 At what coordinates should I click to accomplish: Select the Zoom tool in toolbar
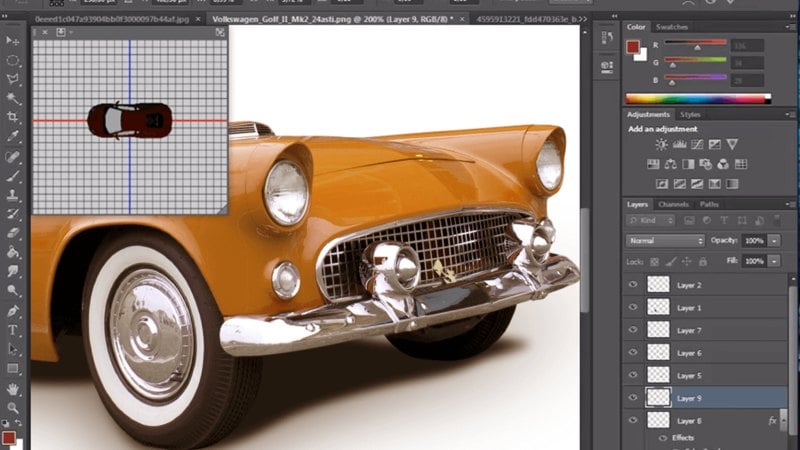13,407
